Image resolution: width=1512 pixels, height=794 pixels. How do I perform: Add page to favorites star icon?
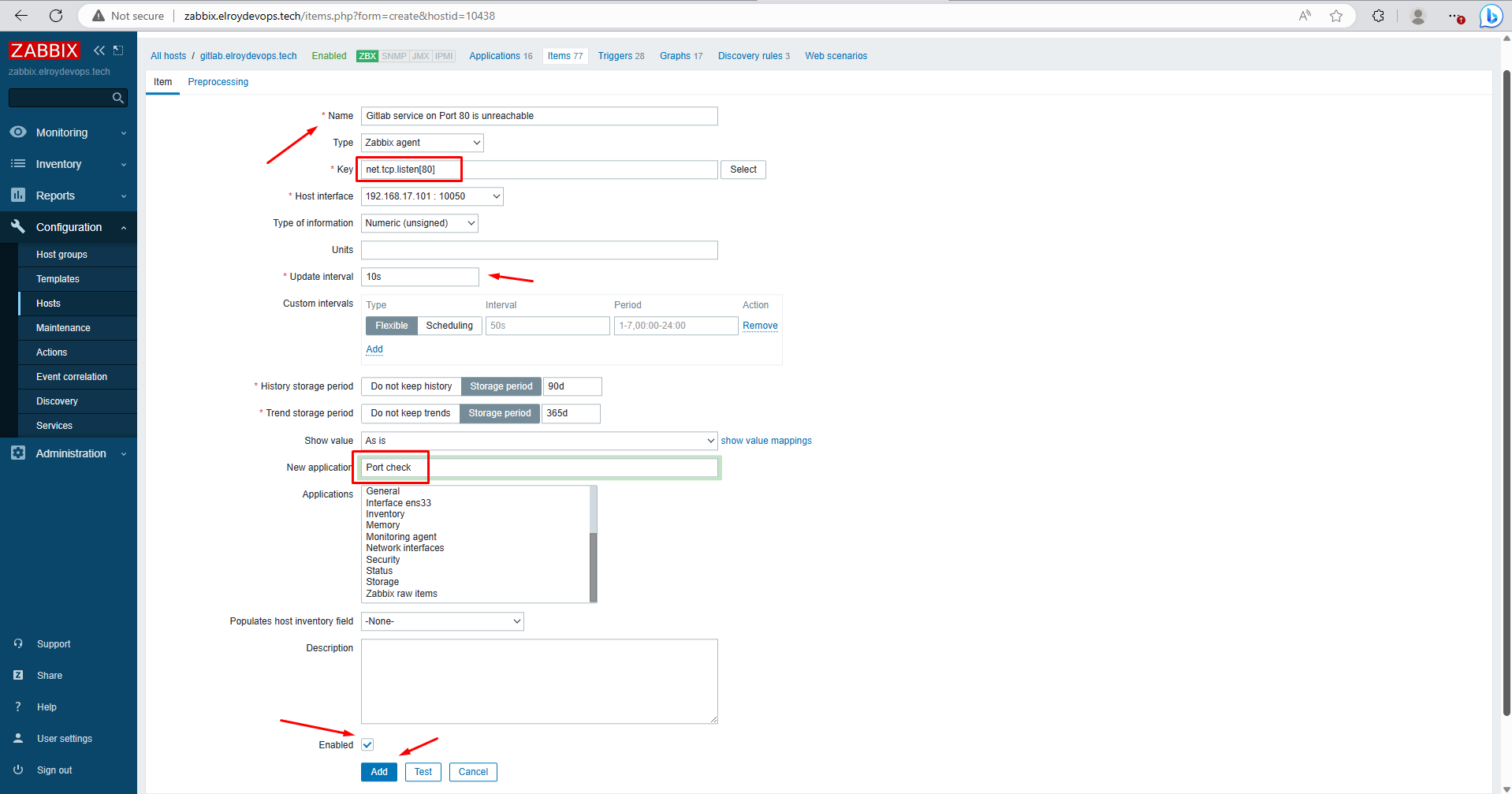[x=1336, y=16]
